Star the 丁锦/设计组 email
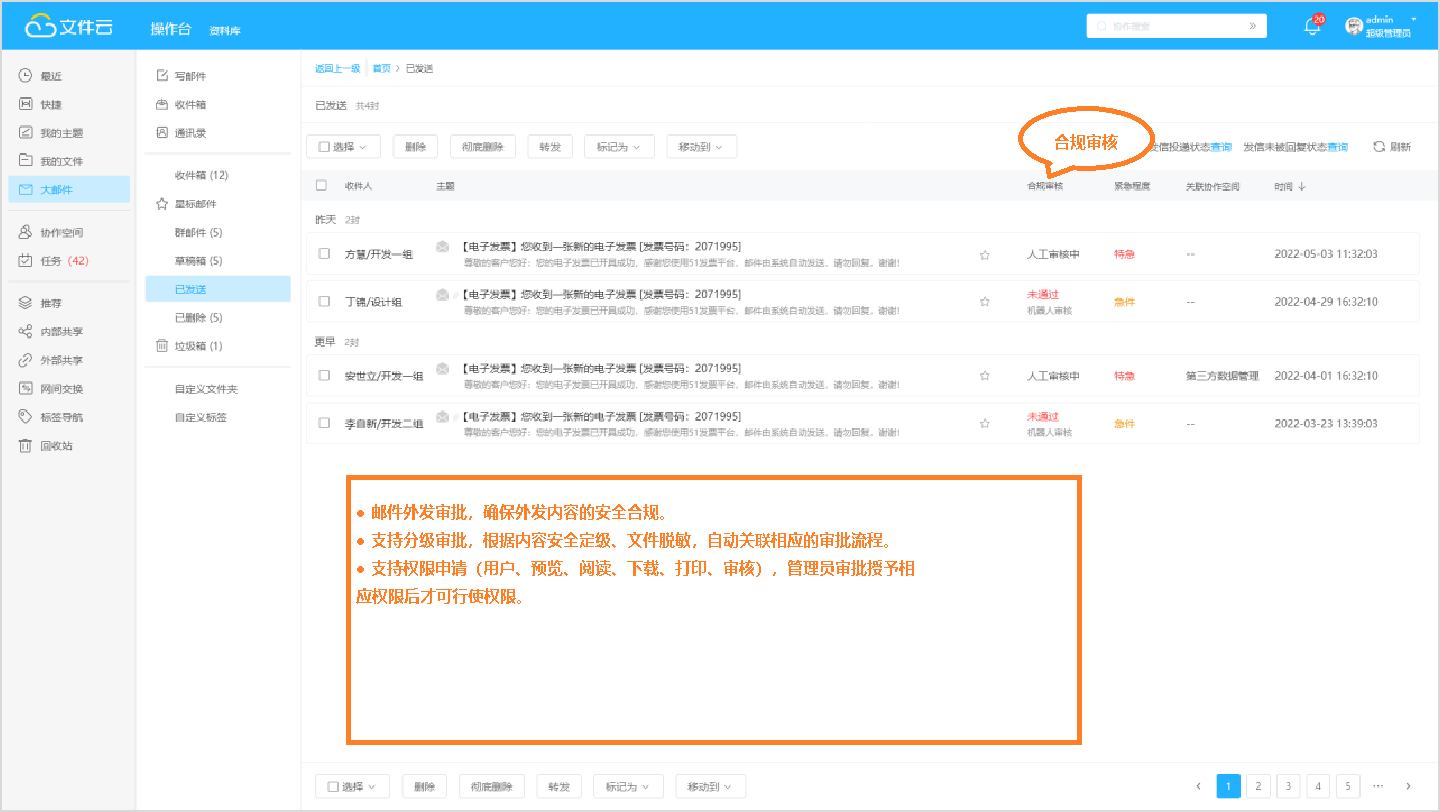 [985, 301]
